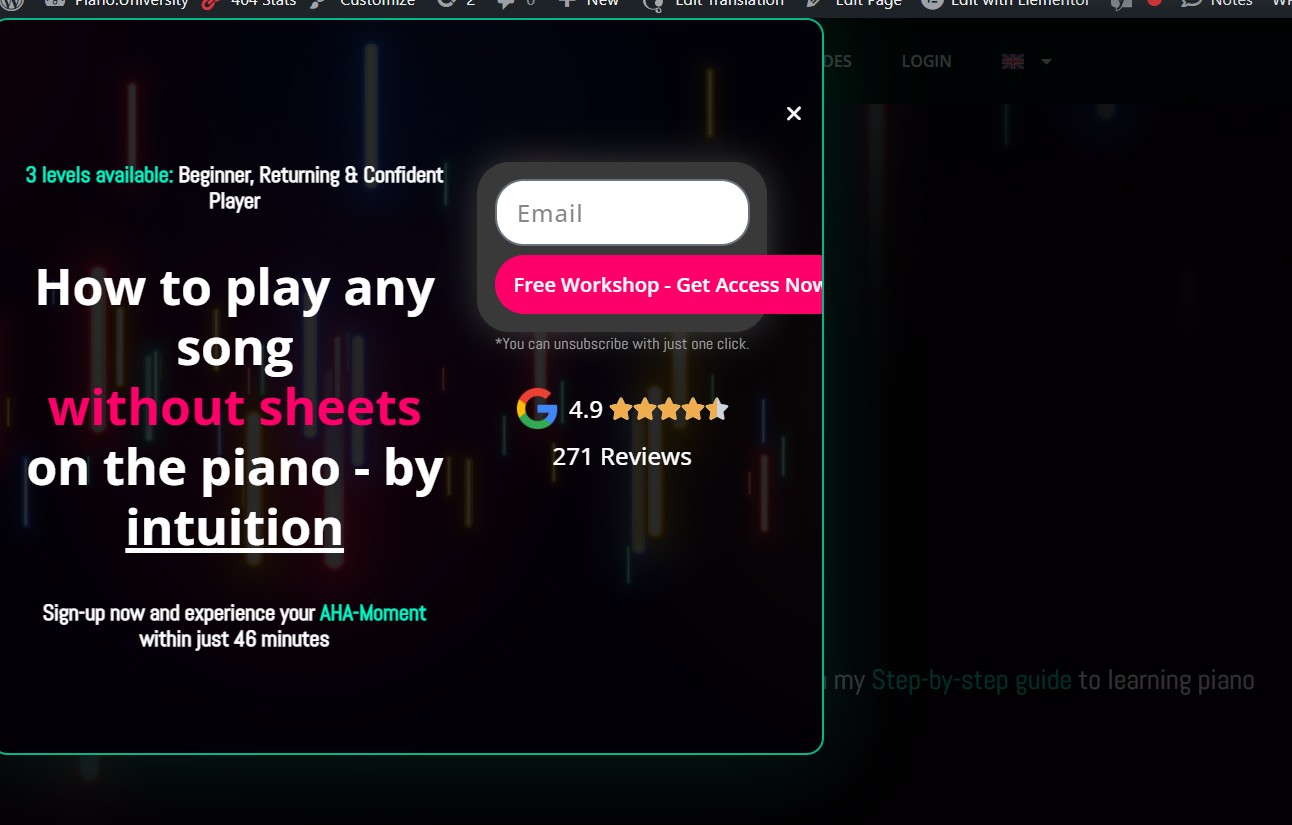Click the 271 Reviews text
The height and width of the screenshot is (825, 1292).
point(621,457)
